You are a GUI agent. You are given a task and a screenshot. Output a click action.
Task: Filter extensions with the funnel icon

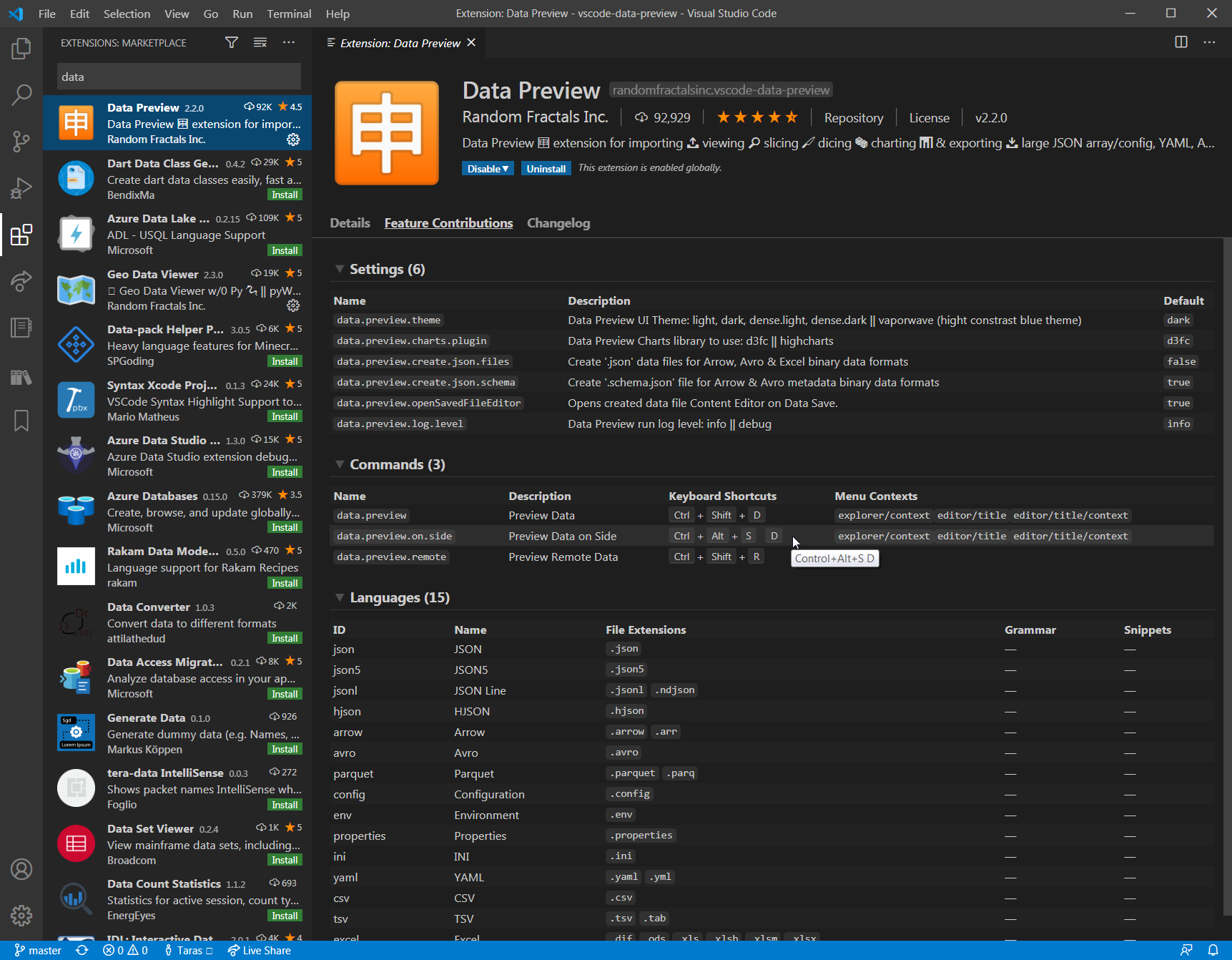[232, 43]
